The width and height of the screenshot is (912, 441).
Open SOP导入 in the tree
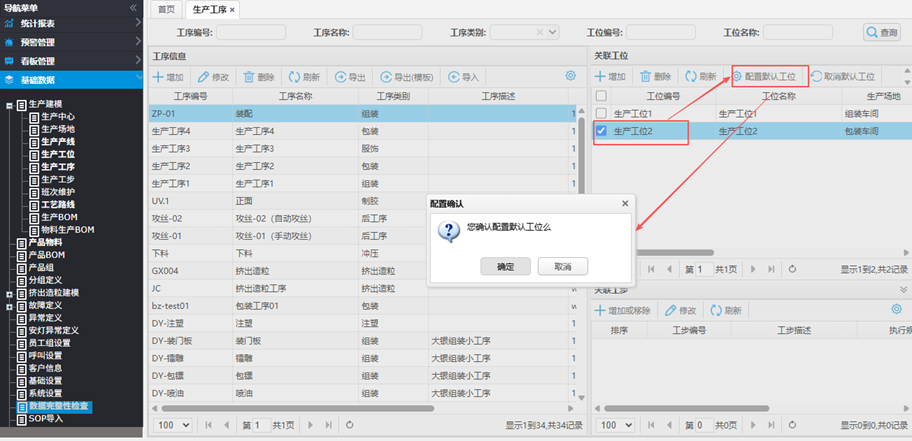coord(45,418)
